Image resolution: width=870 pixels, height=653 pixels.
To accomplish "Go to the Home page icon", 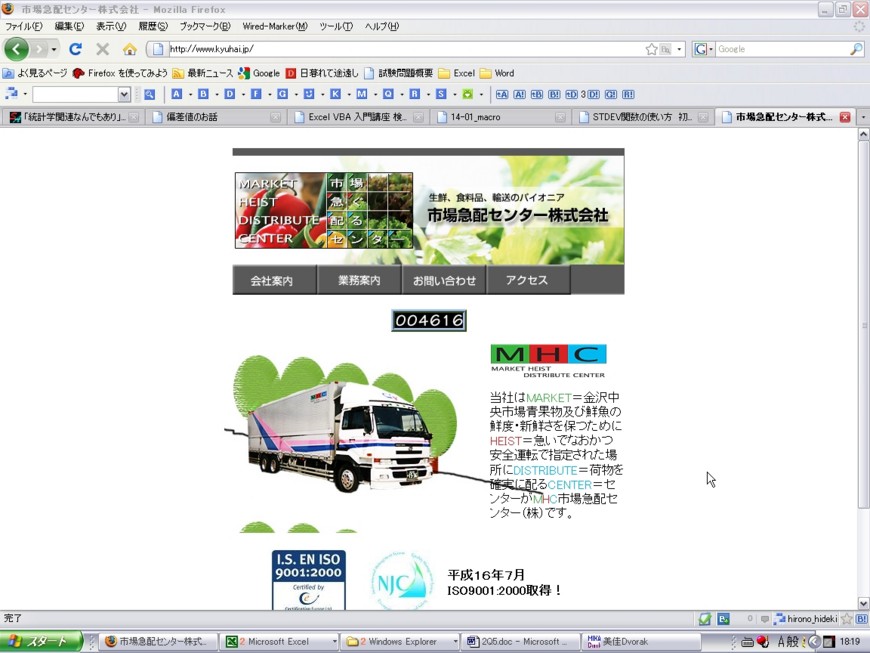I will pyautogui.click(x=130, y=49).
